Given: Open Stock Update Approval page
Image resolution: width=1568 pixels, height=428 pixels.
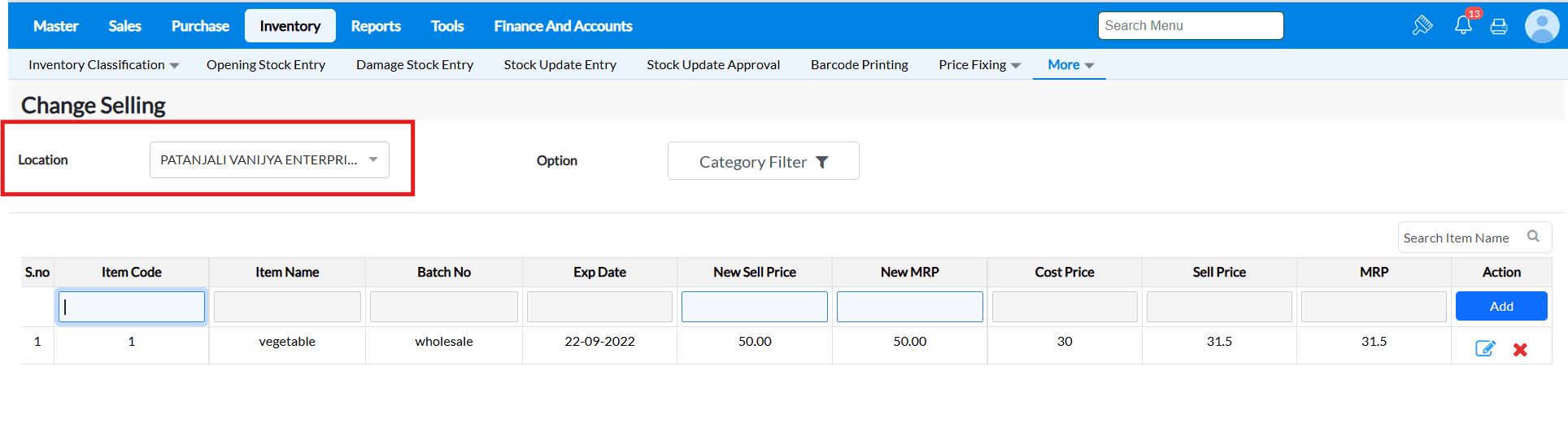Looking at the screenshot, I should tap(713, 65).
